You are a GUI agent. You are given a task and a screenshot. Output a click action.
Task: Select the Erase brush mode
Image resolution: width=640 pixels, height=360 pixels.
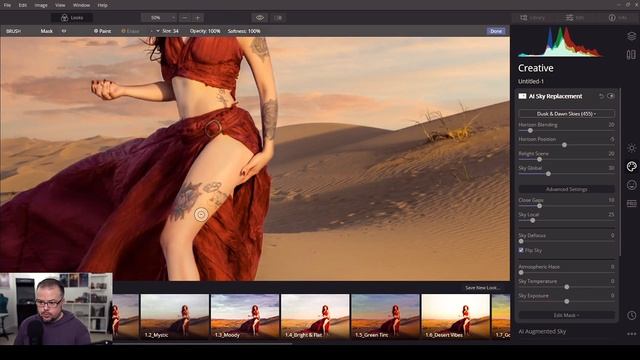[131, 31]
